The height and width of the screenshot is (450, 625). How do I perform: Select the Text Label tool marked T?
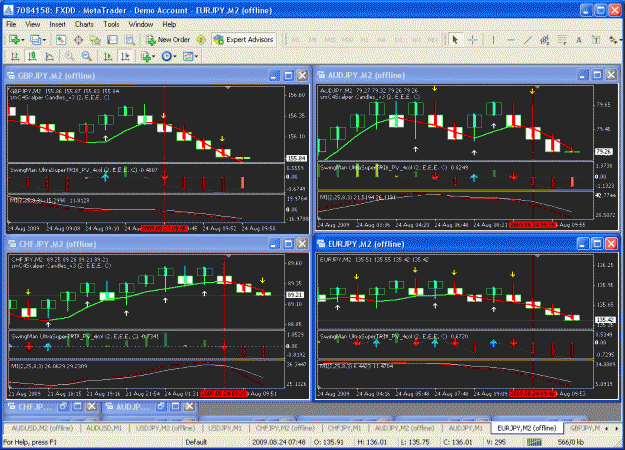tap(596, 39)
